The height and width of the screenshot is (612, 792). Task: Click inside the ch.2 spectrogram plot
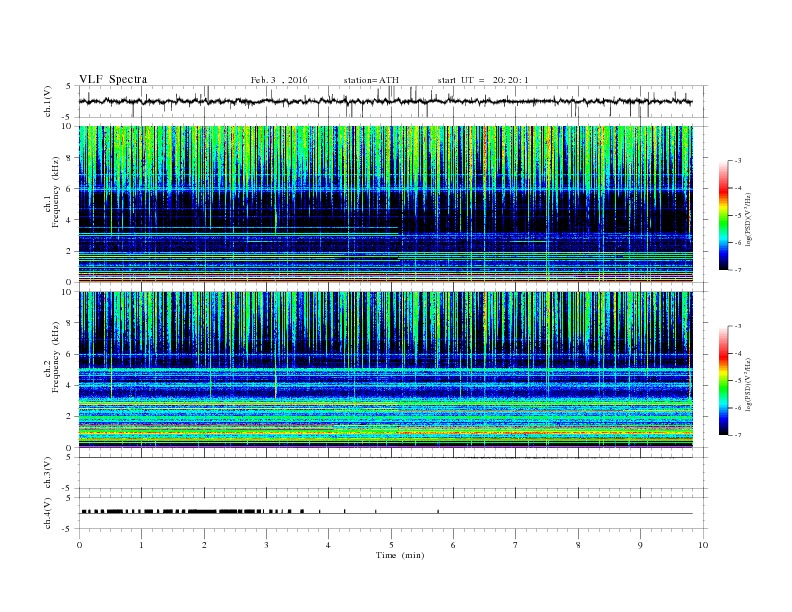tap(386, 370)
